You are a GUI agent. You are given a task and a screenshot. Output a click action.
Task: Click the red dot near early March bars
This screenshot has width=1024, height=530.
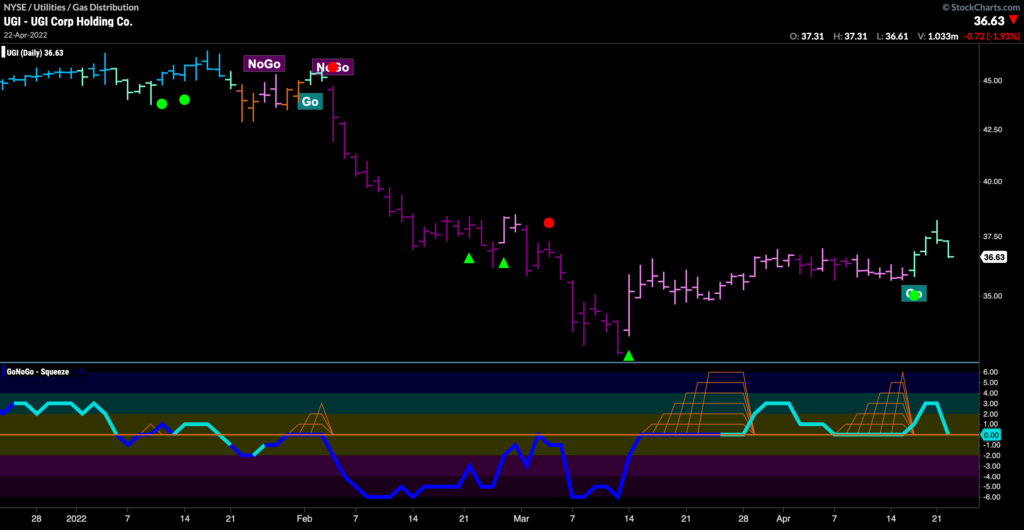549,223
